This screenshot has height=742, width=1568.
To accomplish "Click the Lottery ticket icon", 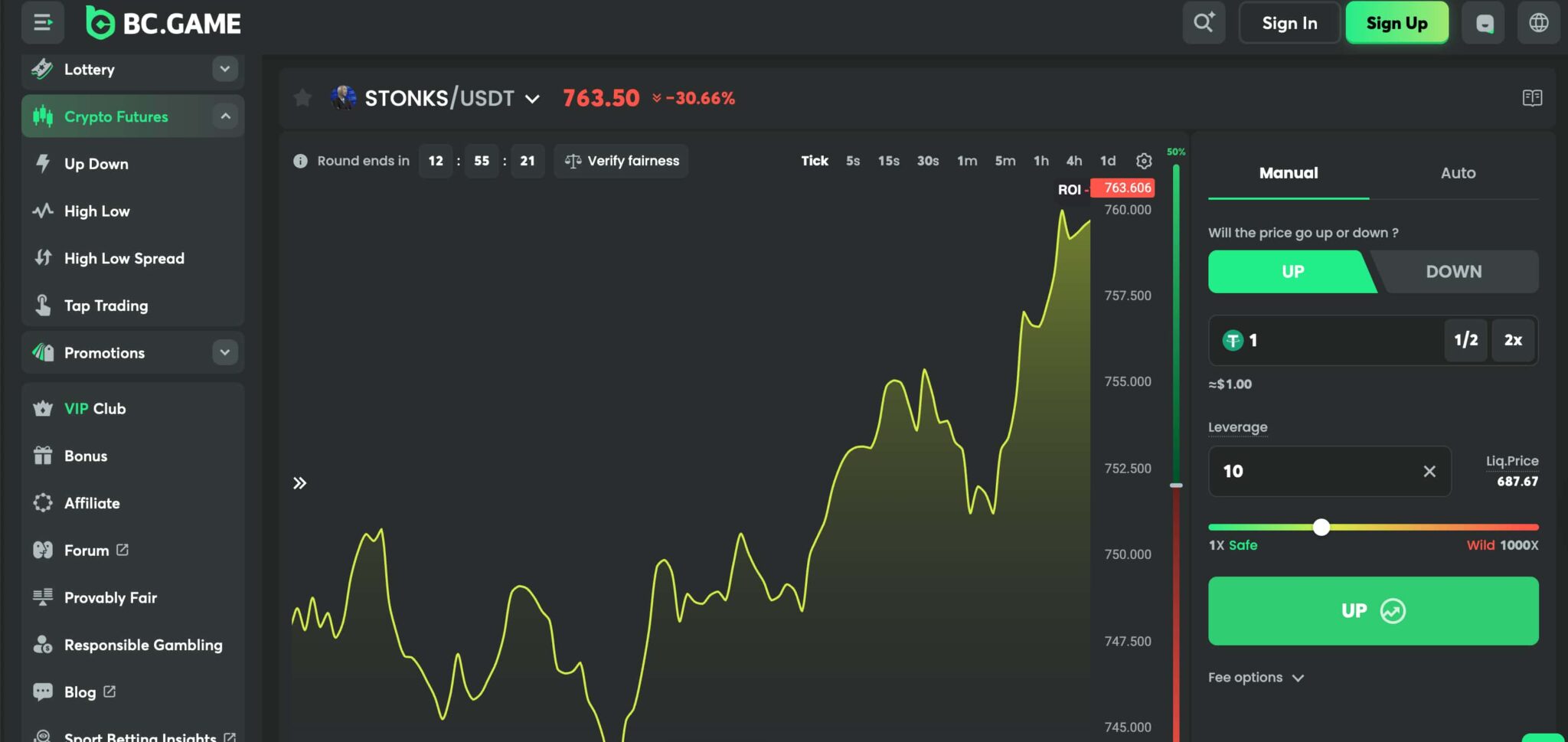I will point(43,69).
